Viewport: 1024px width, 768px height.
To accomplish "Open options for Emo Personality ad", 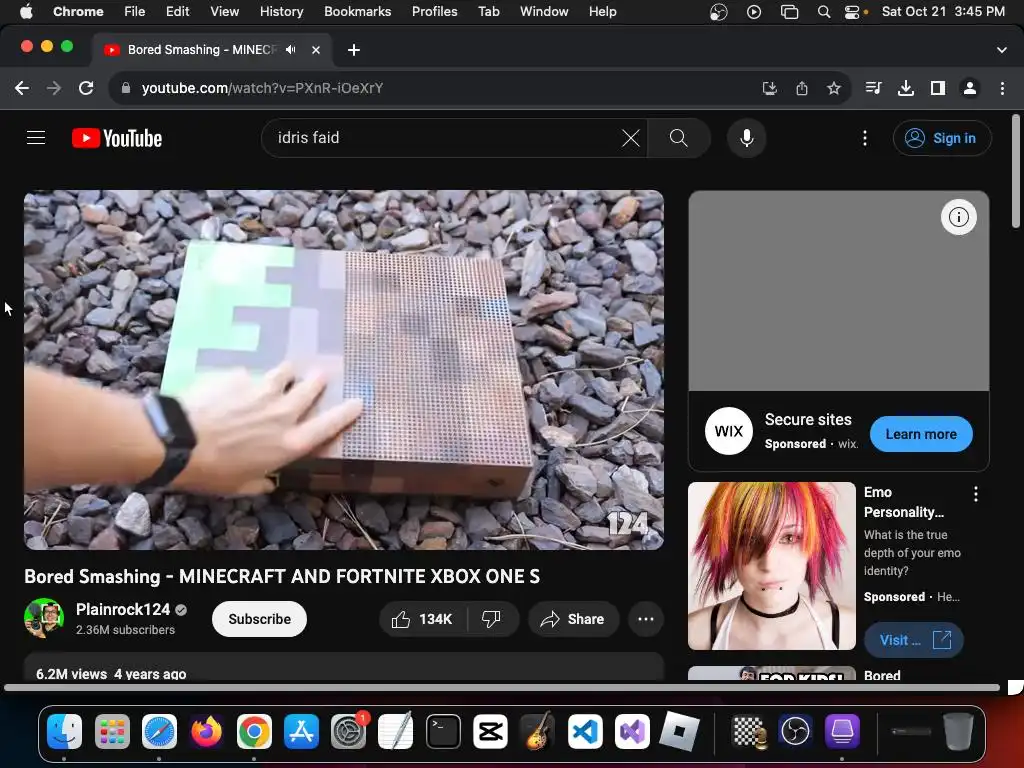I will pos(976,494).
